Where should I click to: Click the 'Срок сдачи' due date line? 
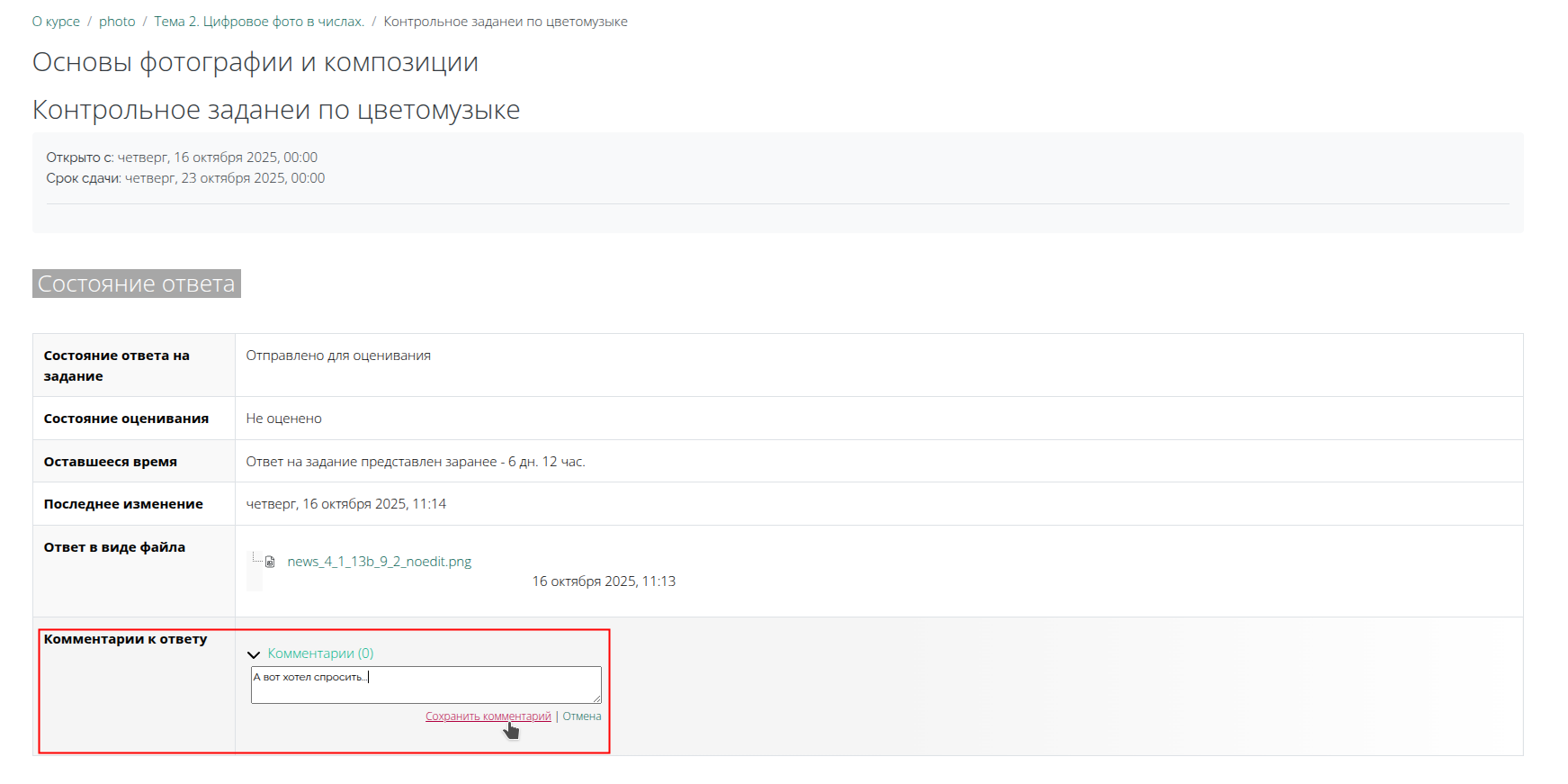pos(185,178)
